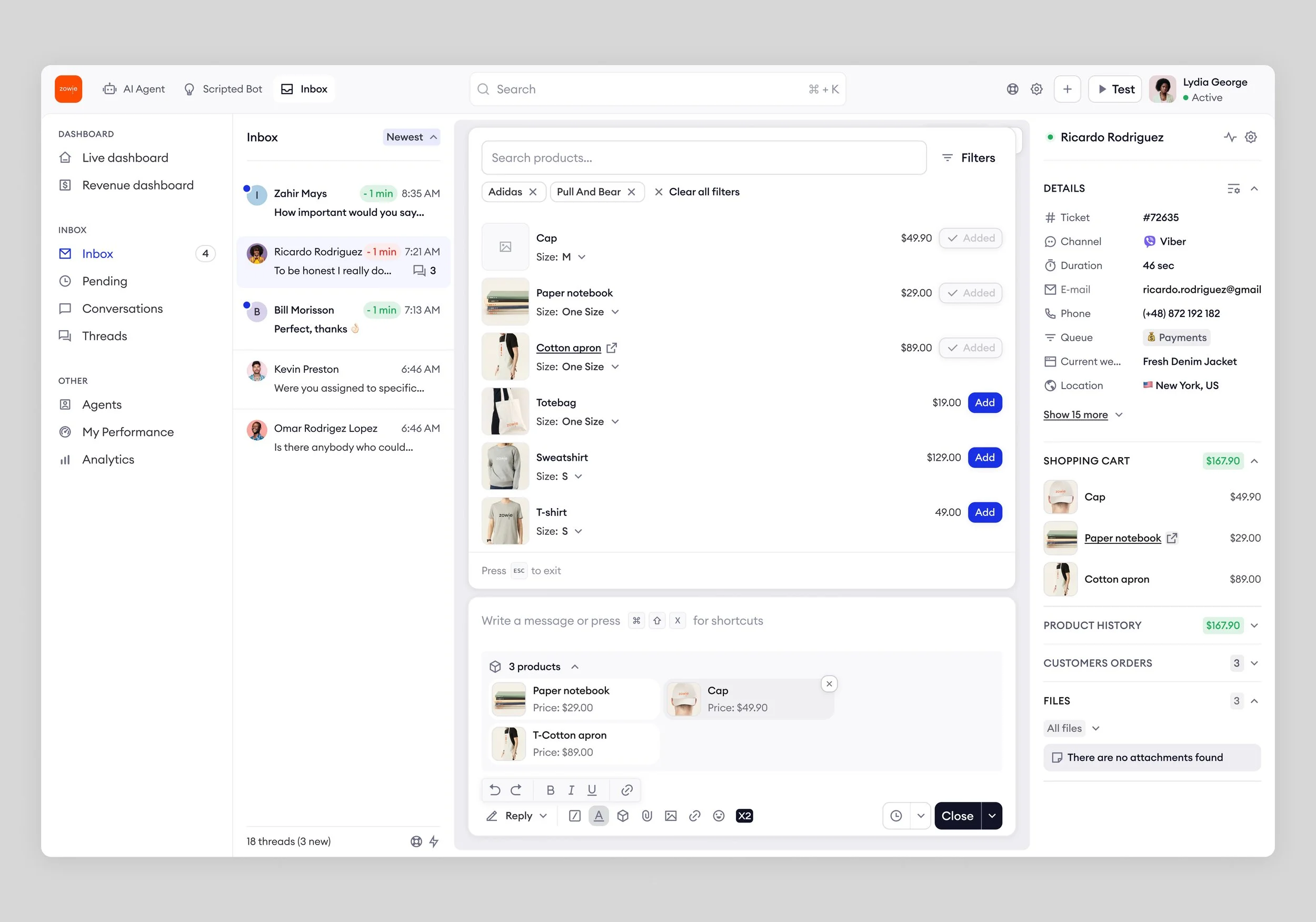Click the insert image icon in composer
1316x922 pixels.
(671, 816)
